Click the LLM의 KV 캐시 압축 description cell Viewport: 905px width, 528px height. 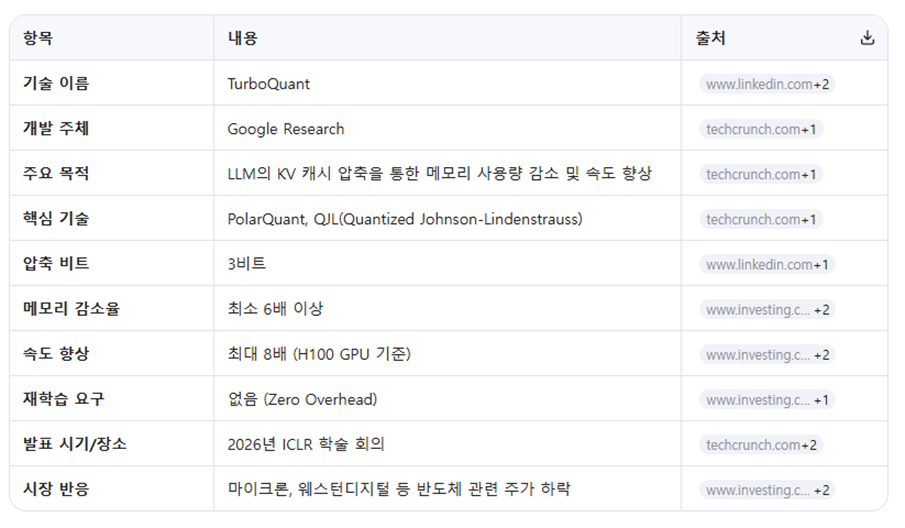439,173
